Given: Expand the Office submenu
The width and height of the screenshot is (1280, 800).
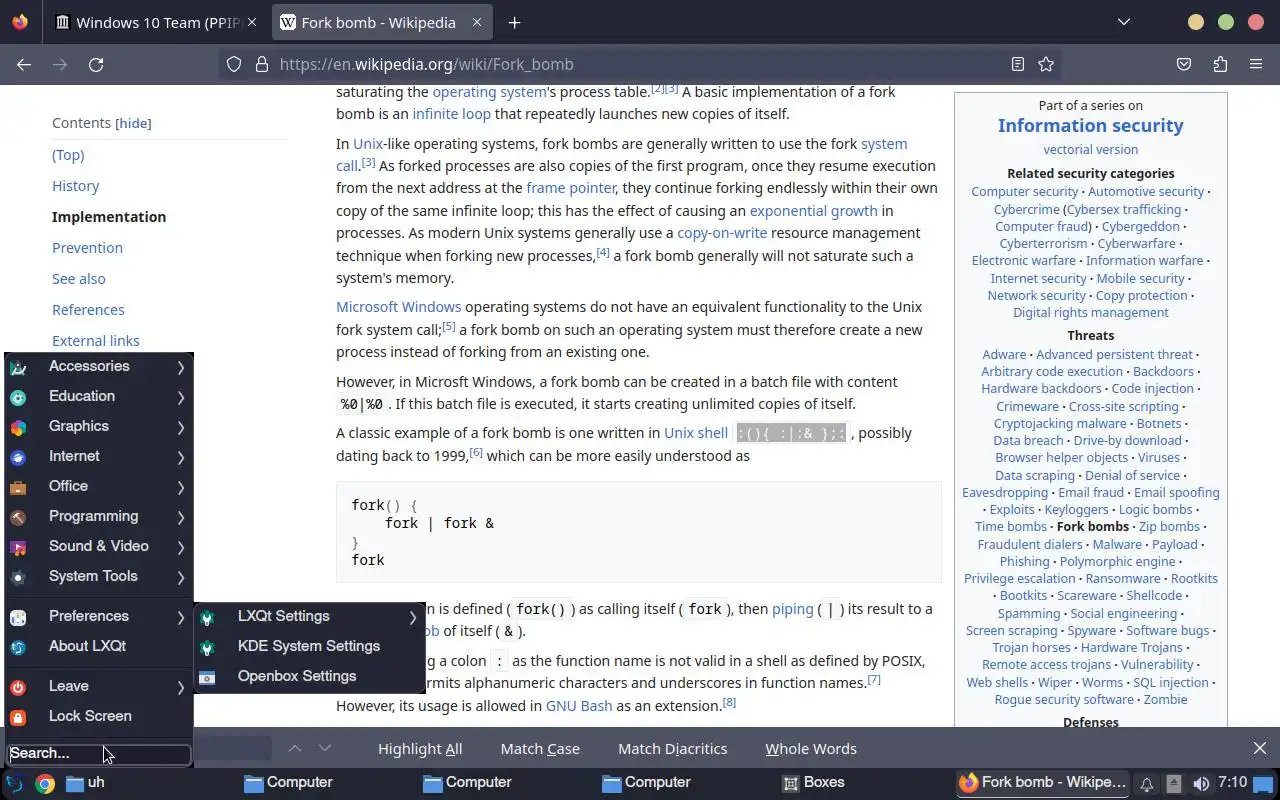Looking at the screenshot, I should point(98,487).
